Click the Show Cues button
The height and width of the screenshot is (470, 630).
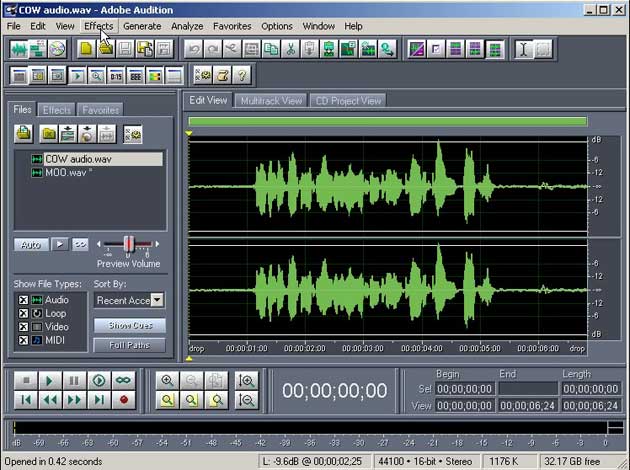click(x=129, y=326)
